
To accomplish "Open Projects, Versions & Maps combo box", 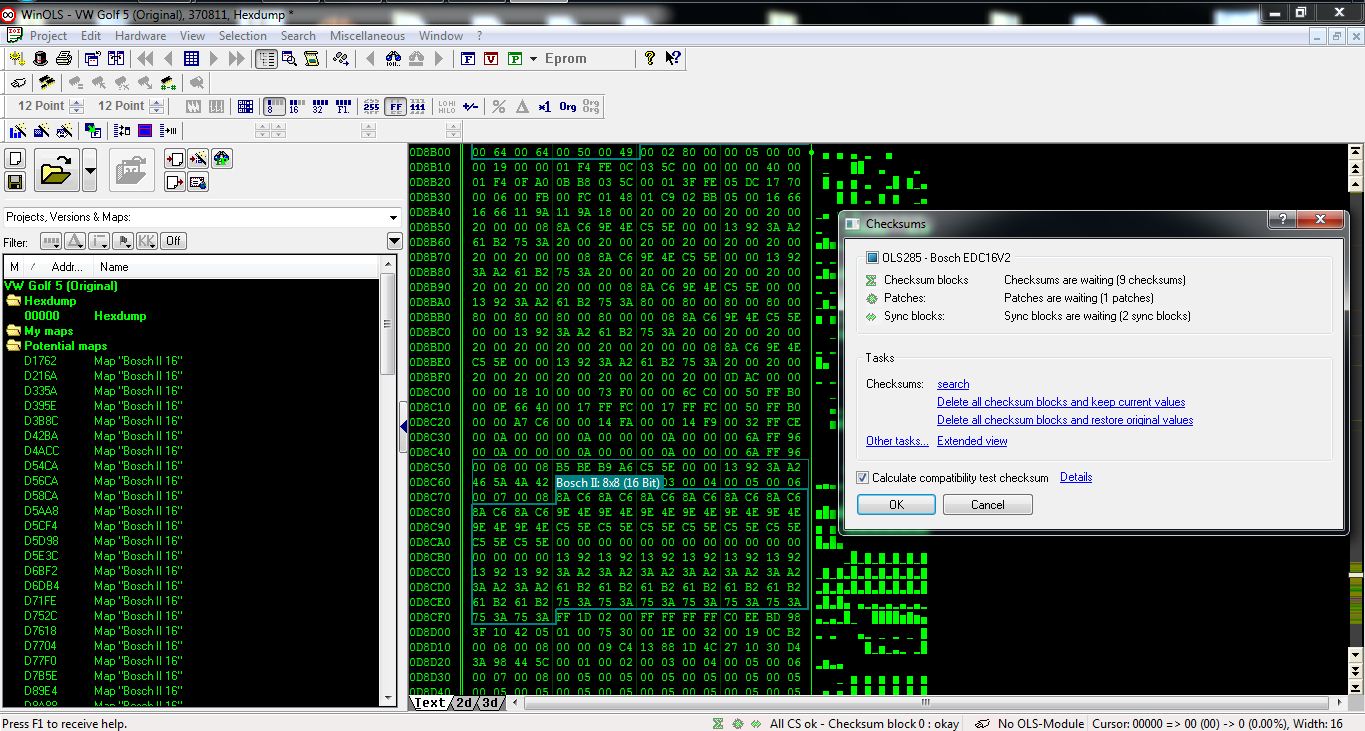I will point(201,217).
